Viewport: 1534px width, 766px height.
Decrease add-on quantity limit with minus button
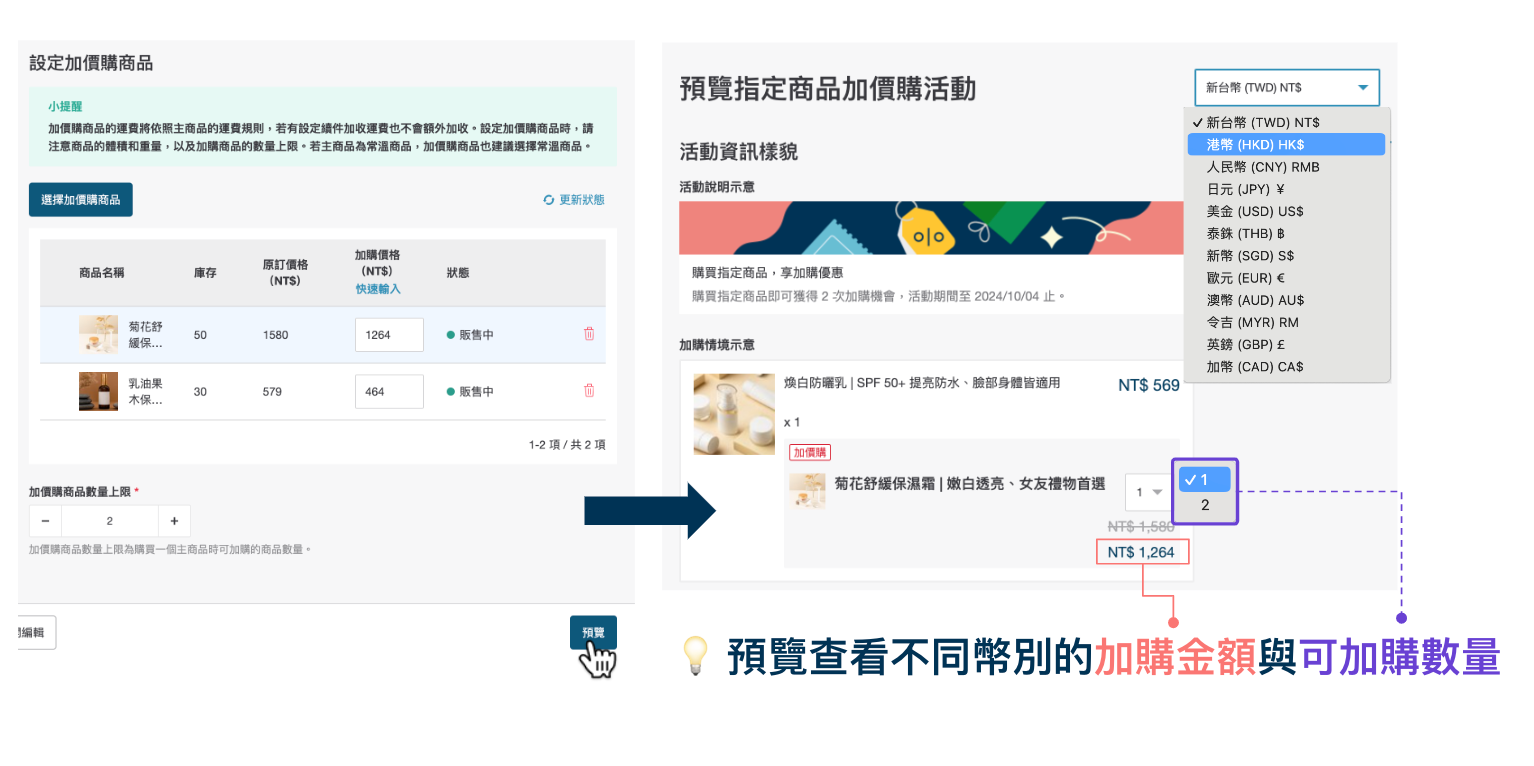click(45, 521)
